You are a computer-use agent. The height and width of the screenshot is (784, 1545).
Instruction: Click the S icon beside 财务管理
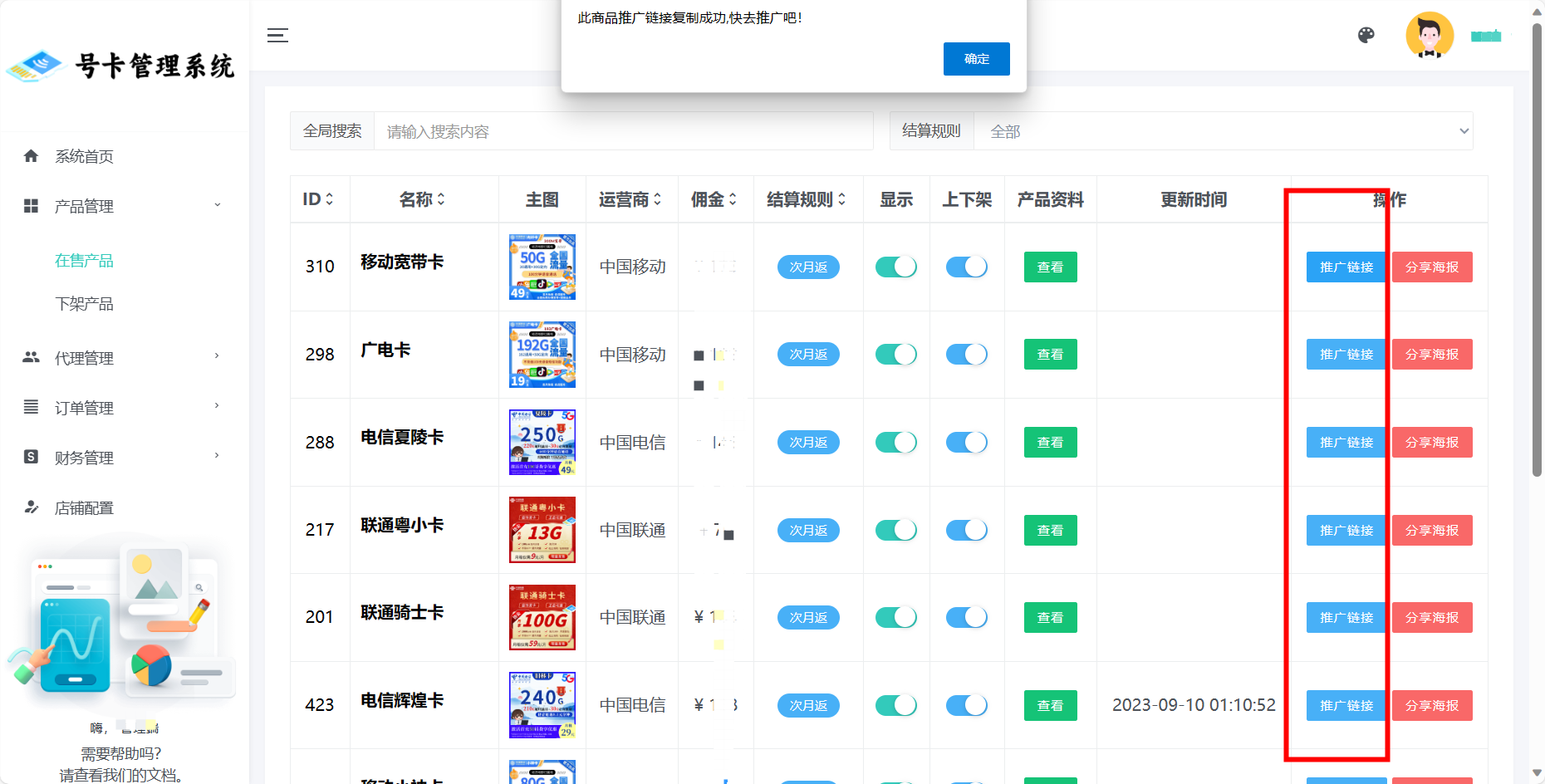[31, 457]
